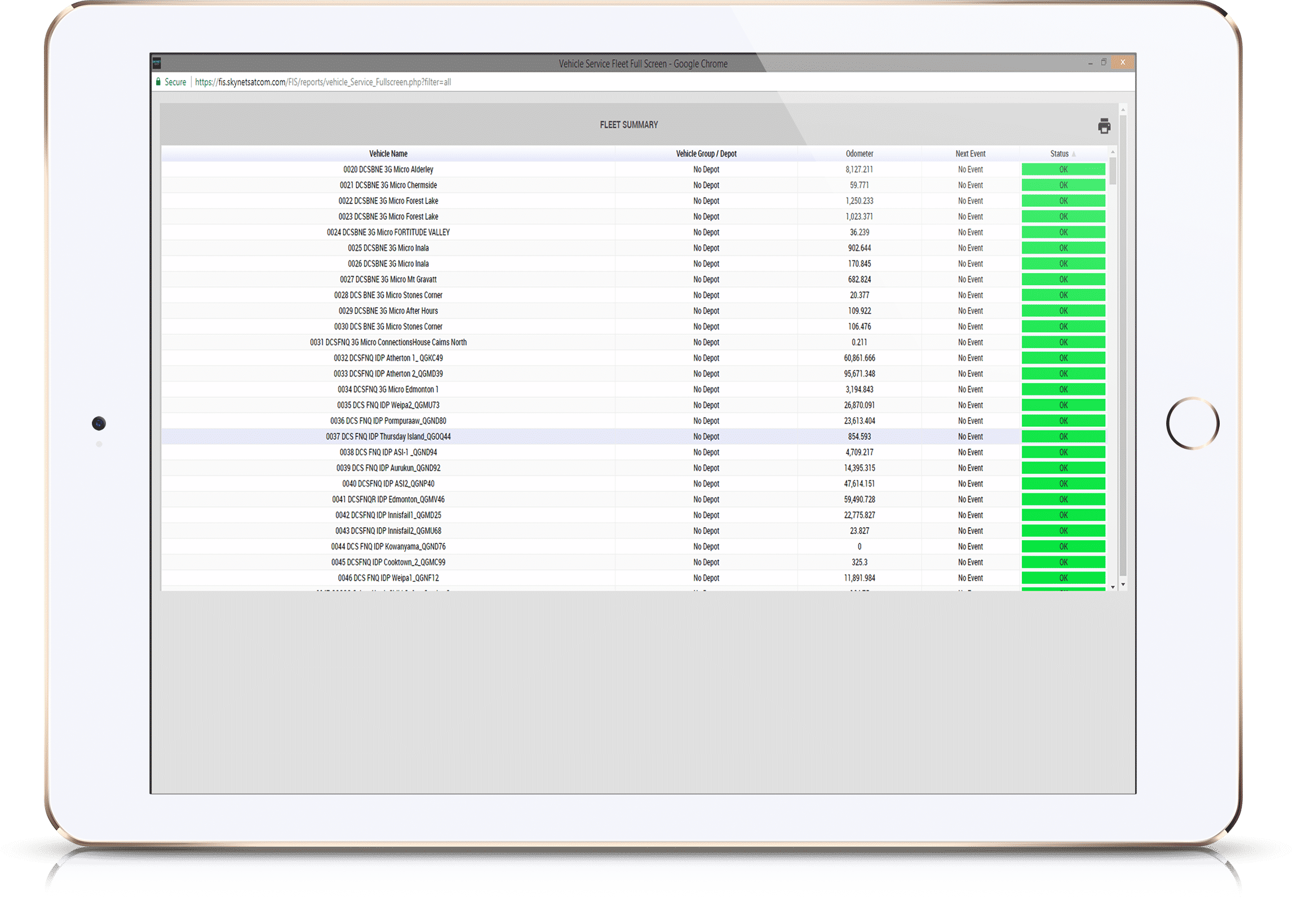The height and width of the screenshot is (924, 1293).
Task: Select highlighted row 0037 Thursday Island_QGOQ44
Action: (x=634, y=436)
